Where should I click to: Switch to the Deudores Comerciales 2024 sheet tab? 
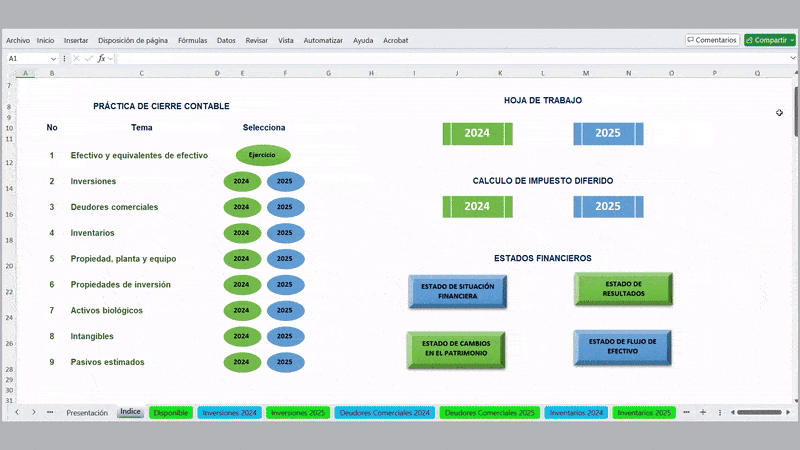coord(385,412)
